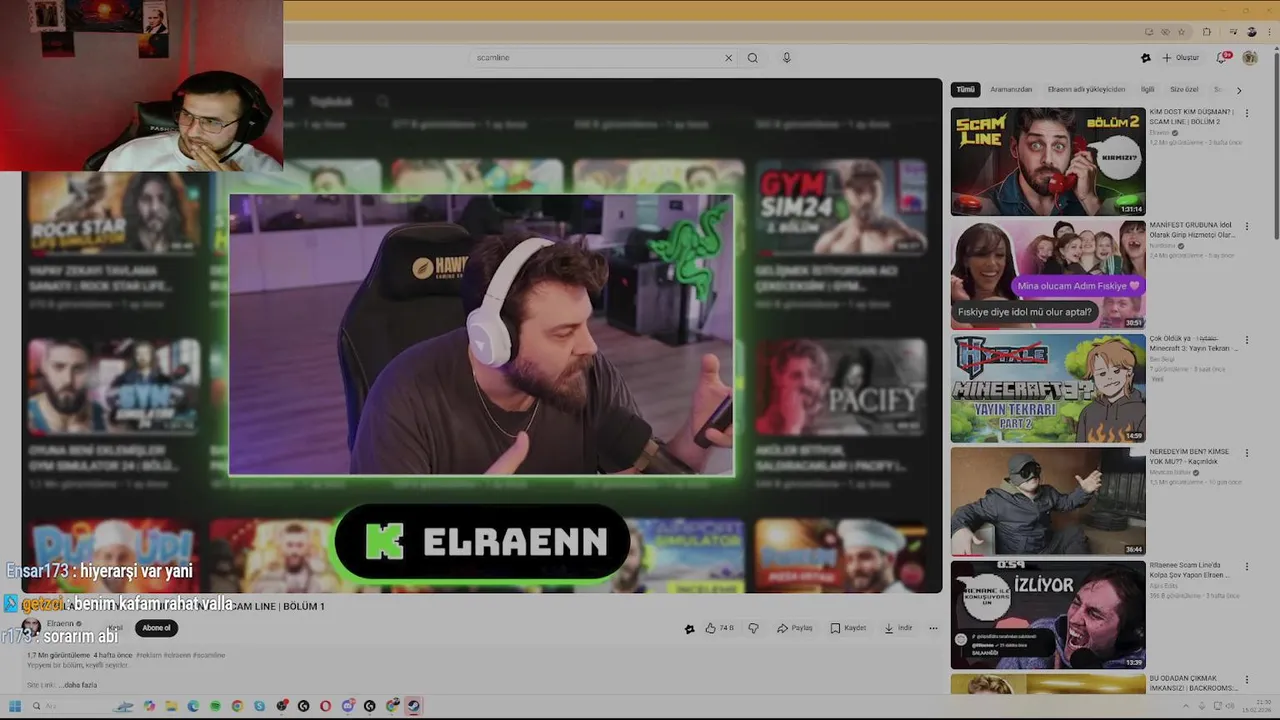Open the browser extensions puzzle icon
This screenshot has height=720, width=1280.
click(1206, 32)
